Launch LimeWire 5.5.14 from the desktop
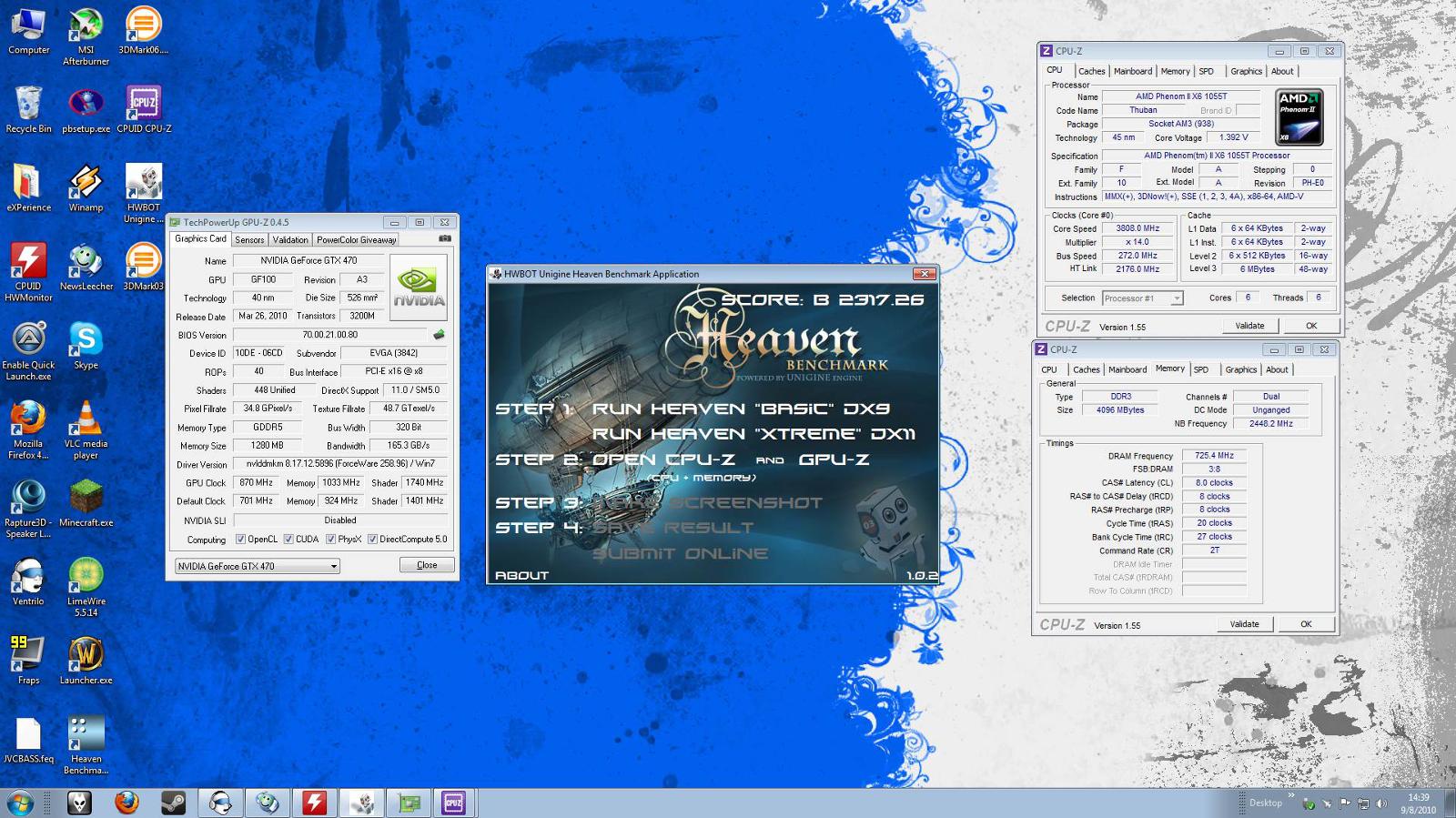The width and height of the screenshot is (1456, 818). (86, 589)
